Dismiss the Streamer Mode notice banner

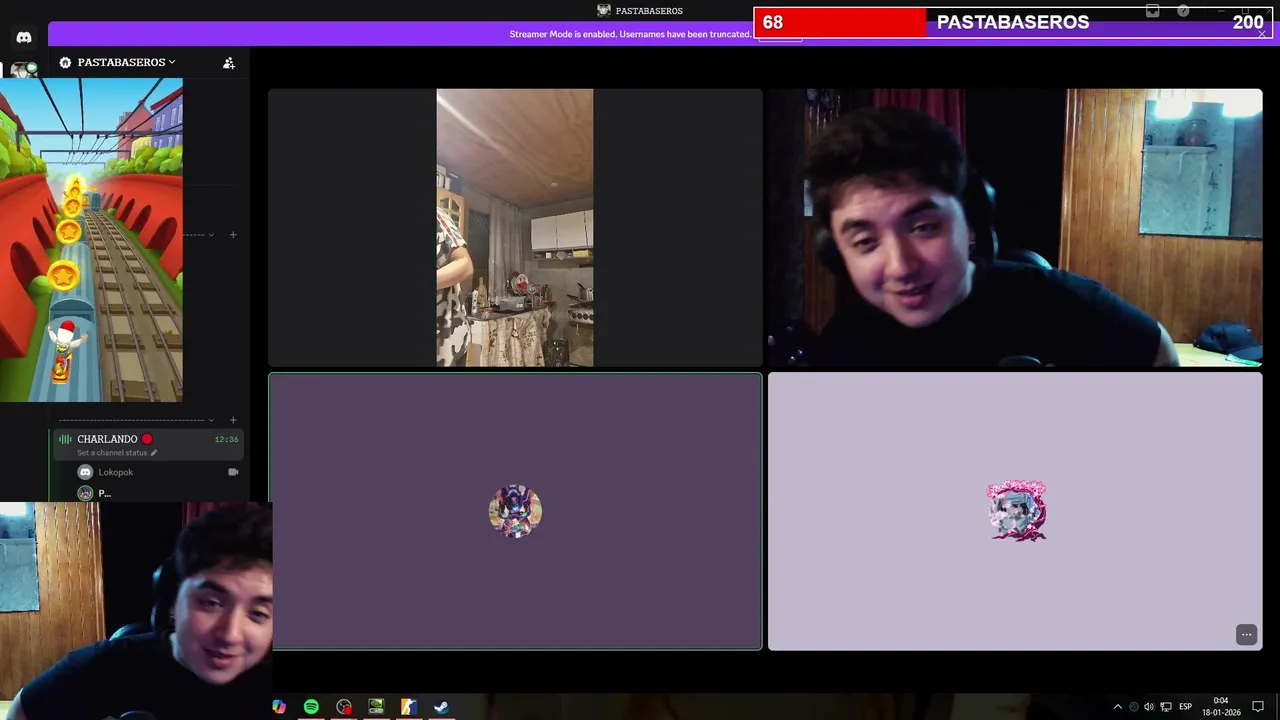pyautogui.click(x=1262, y=34)
